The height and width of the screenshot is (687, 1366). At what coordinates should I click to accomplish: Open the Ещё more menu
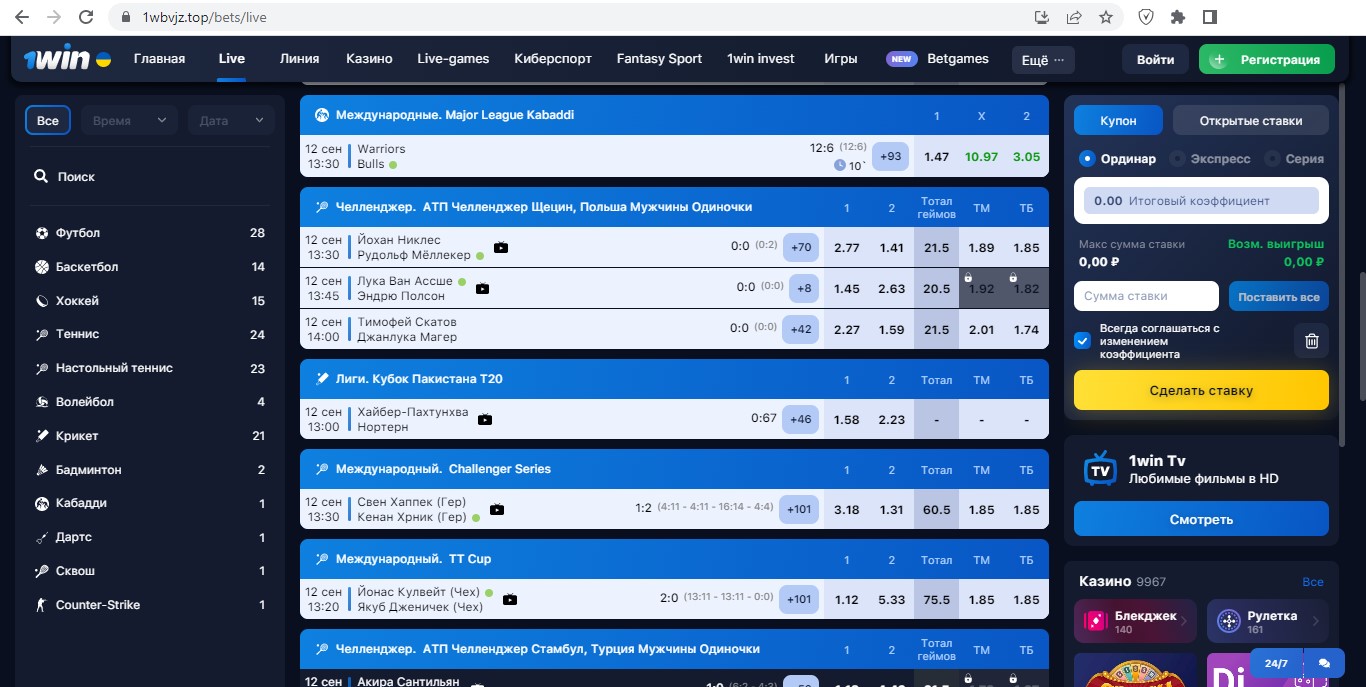1042,60
